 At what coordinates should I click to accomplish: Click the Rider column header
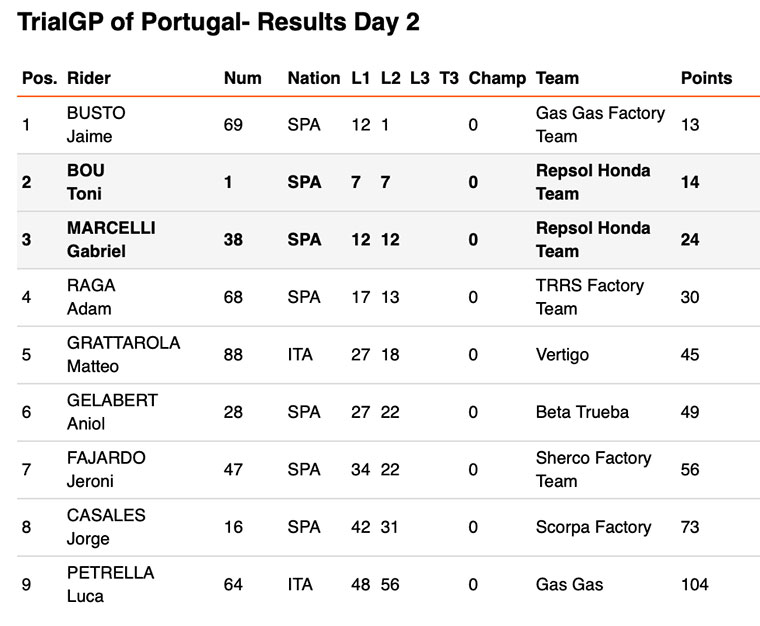tap(88, 78)
